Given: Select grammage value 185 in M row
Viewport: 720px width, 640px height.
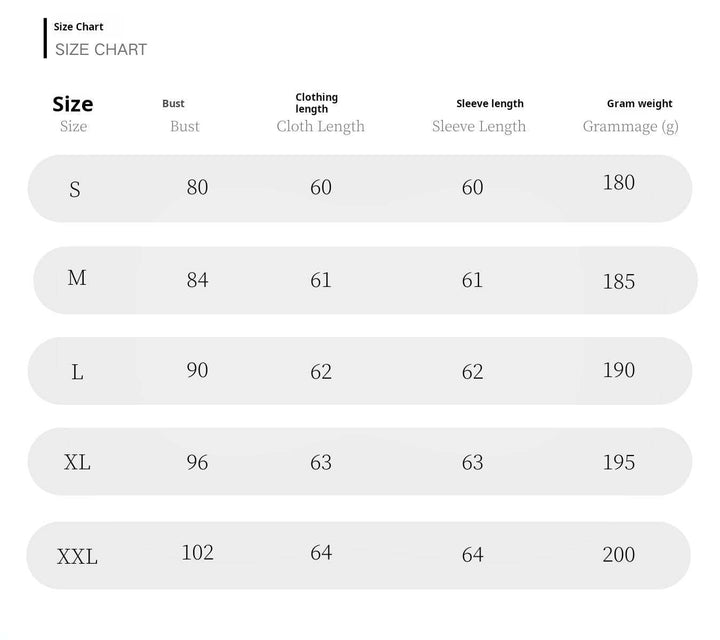Looking at the screenshot, I should point(619,282).
